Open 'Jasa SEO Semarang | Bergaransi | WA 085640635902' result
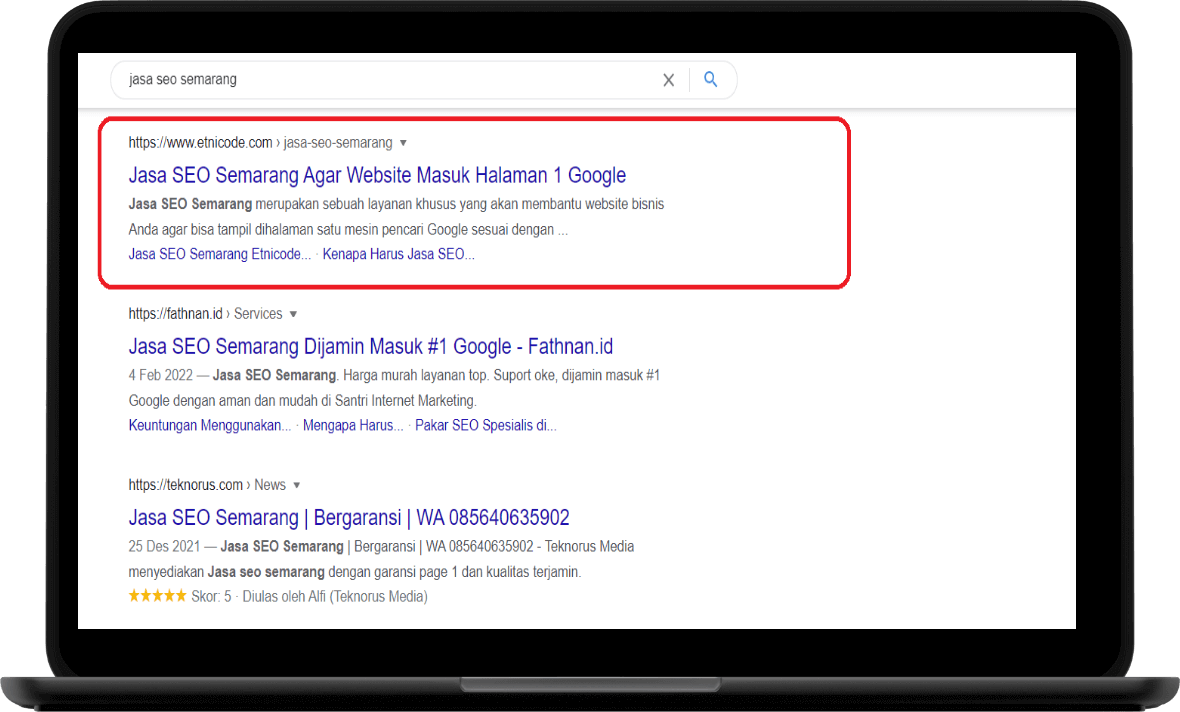 click(348, 518)
